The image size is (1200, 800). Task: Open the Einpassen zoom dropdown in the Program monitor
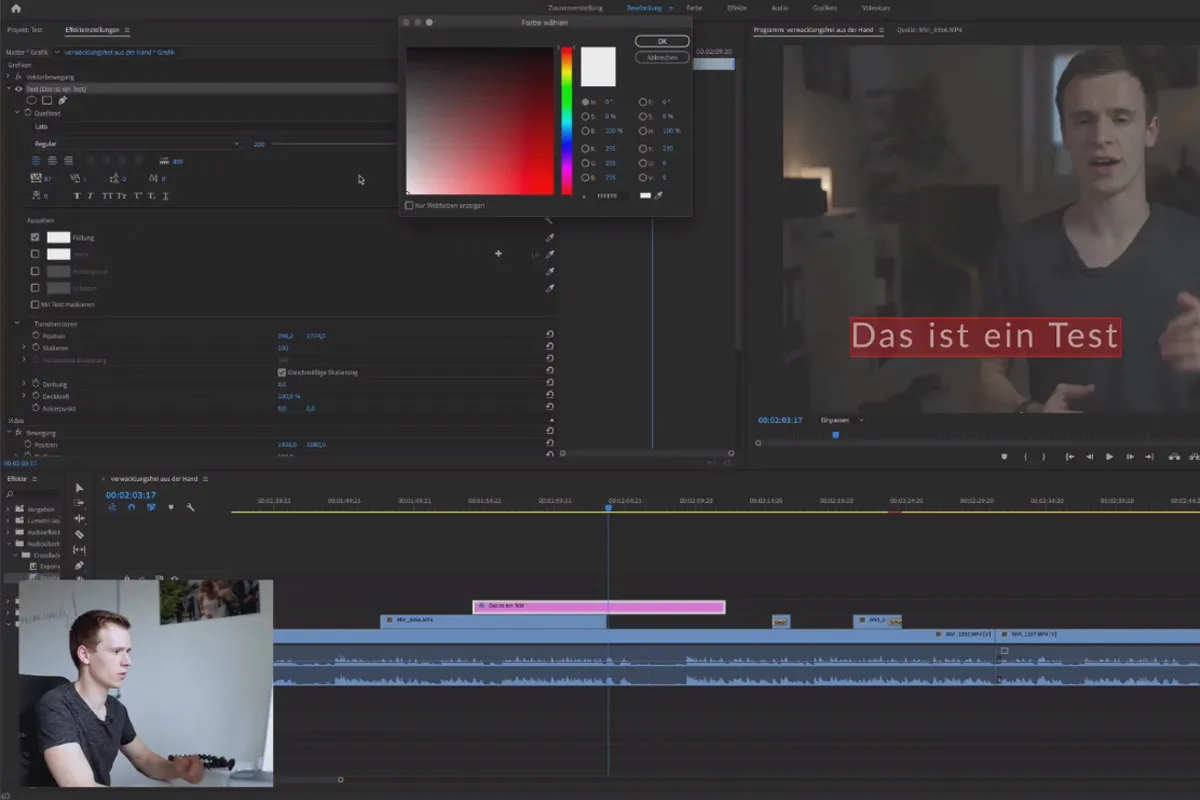(x=842, y=420)
